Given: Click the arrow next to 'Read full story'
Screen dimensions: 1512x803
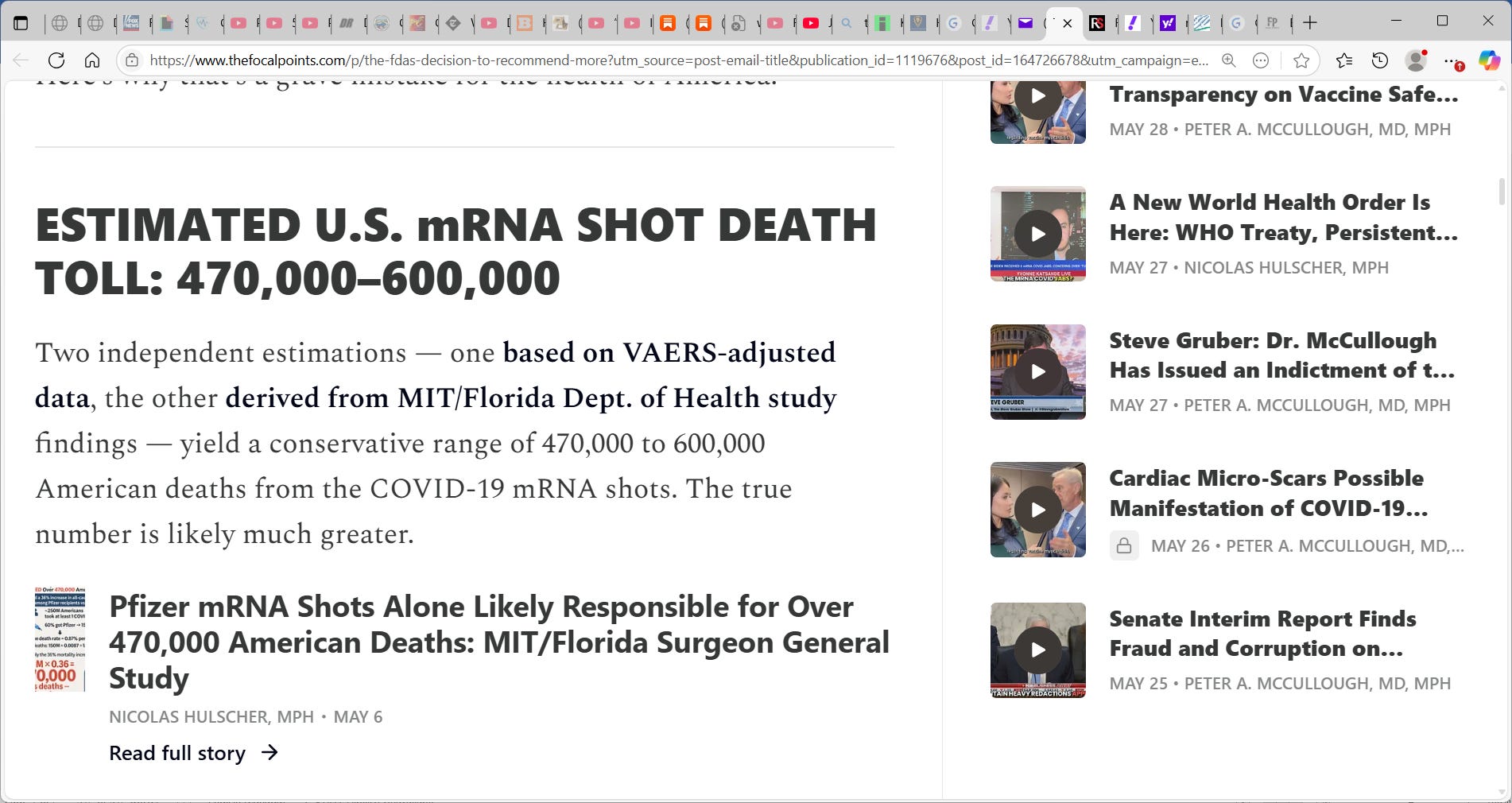Looking at the screenshot, I should point(270,752).
